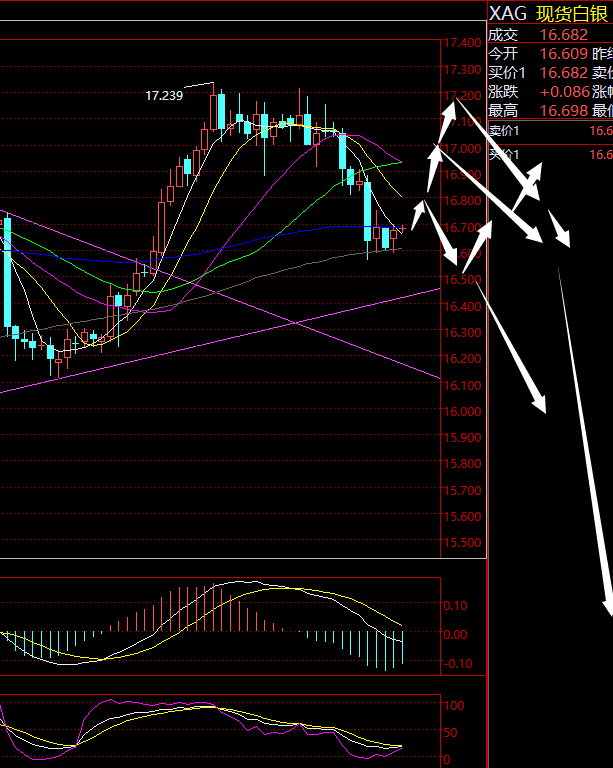Click the 15.600 price axis label
This screenshot has width=613, height=768.
coord(462,516)
